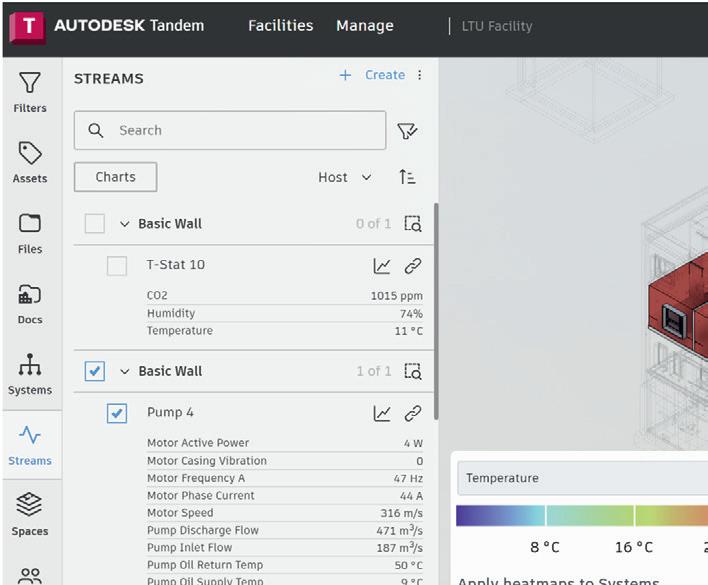Open the Assets sidebar panel
Image resolution: width=708 pixels, height=585 pixels.
30,163
